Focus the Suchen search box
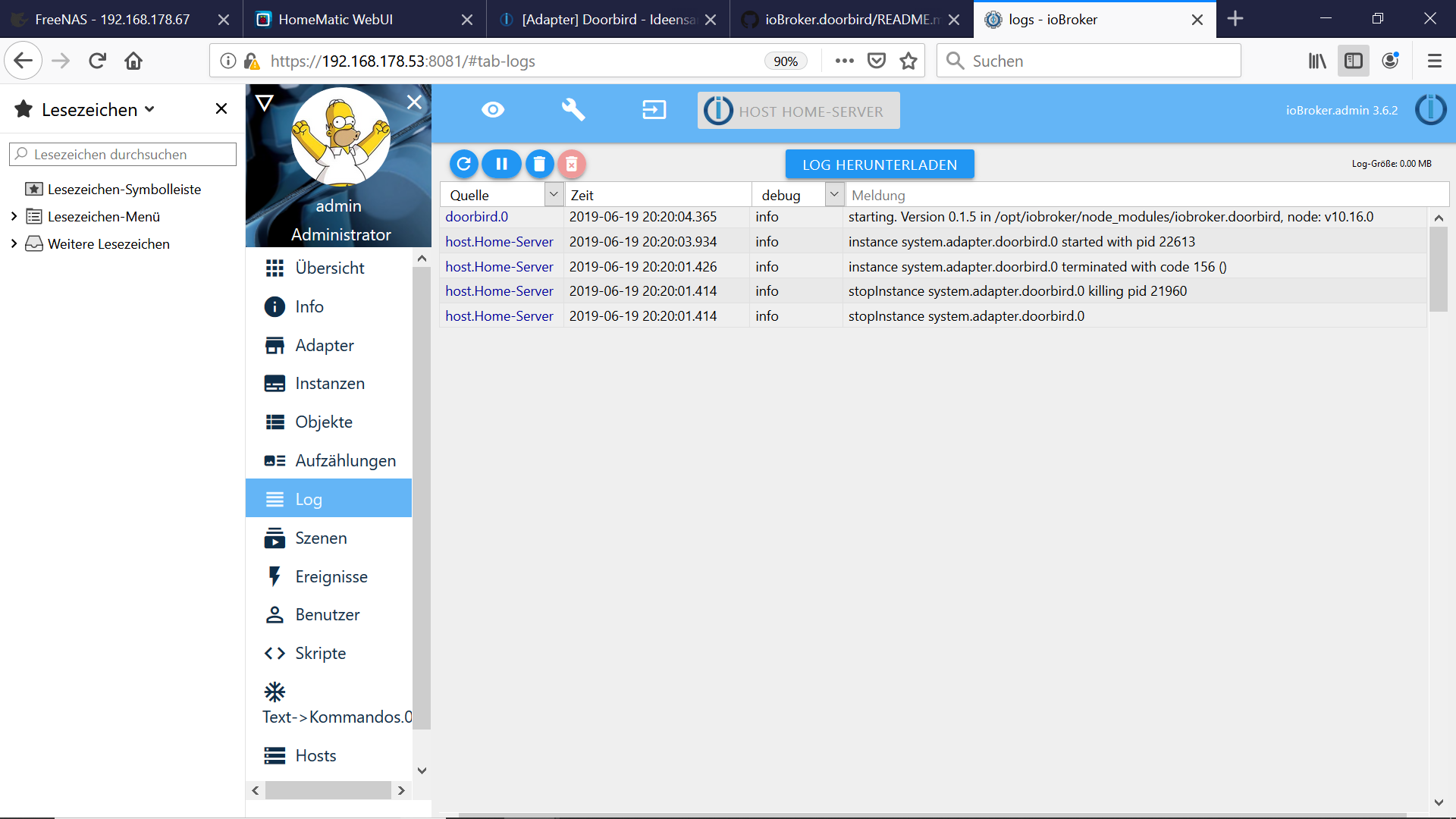 coord(1089,61)
